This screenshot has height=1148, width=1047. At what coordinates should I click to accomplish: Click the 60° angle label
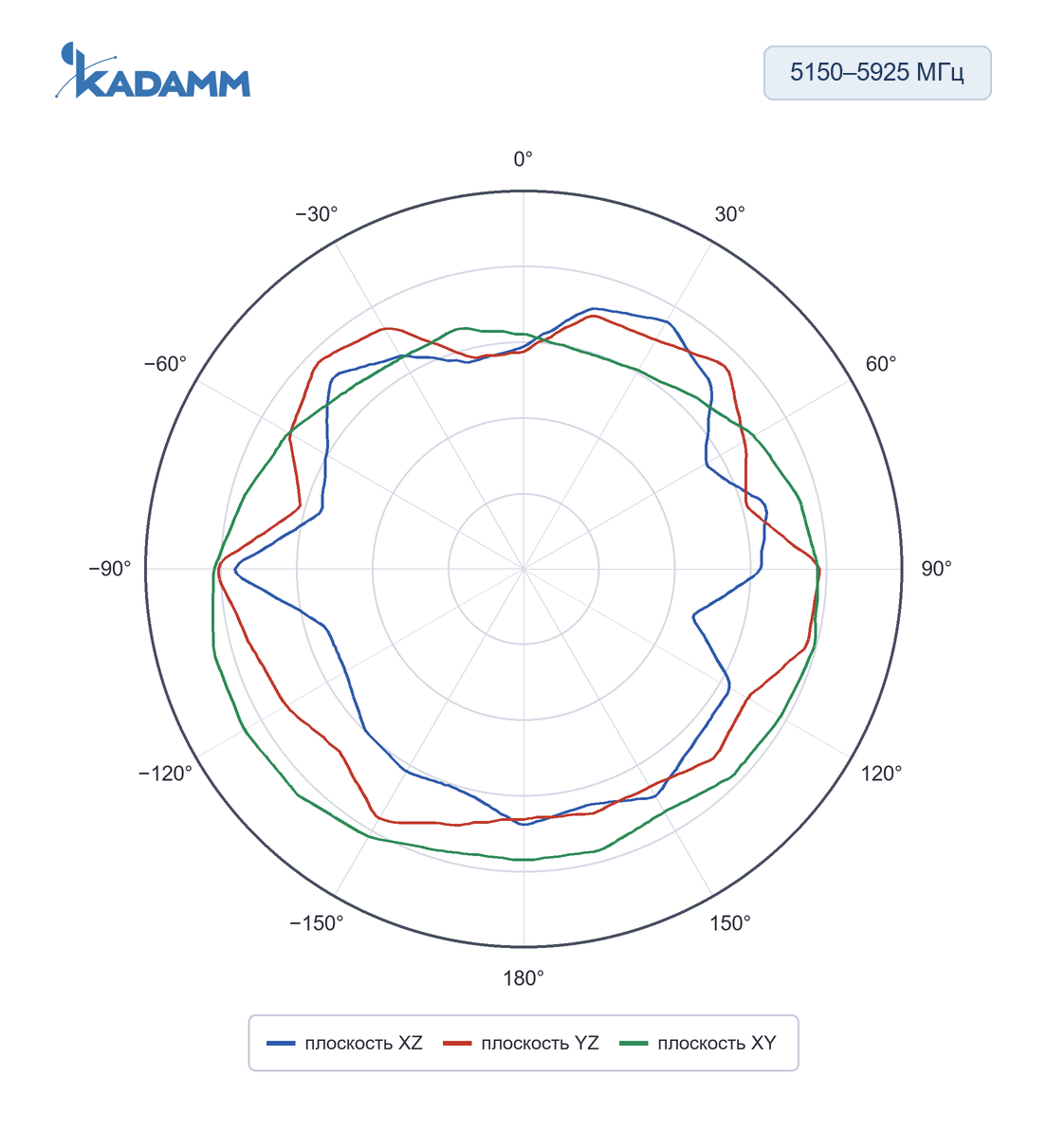(881, 364)
